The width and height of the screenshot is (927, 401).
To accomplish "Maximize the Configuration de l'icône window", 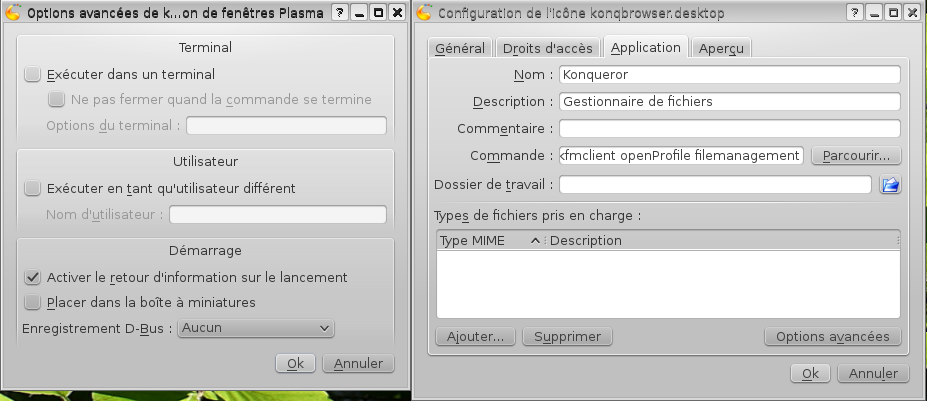I will [x=893, y=12].
